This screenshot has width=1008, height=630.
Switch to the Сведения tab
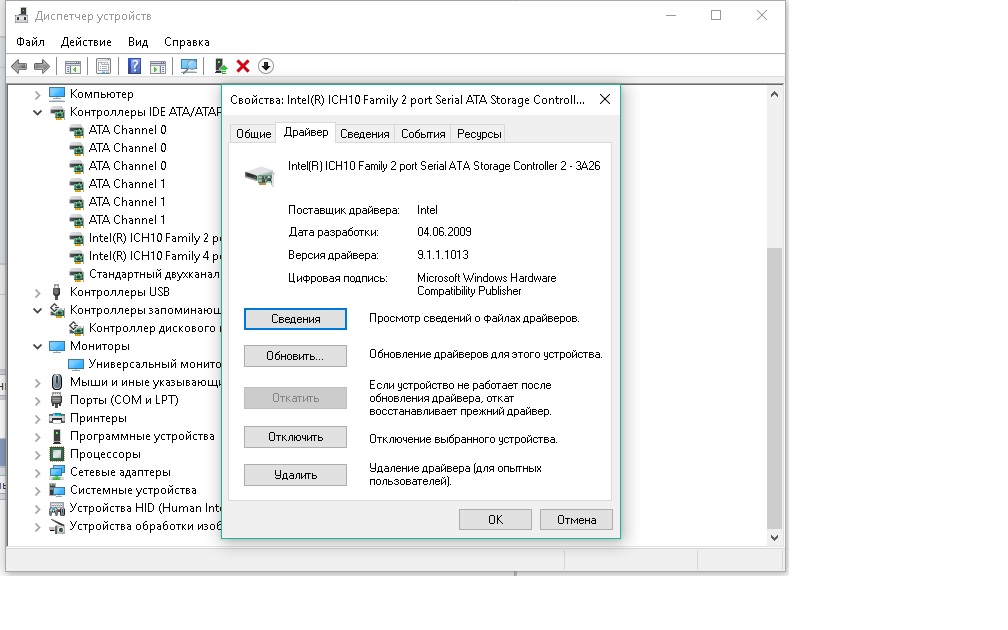[x=364, y=134]
